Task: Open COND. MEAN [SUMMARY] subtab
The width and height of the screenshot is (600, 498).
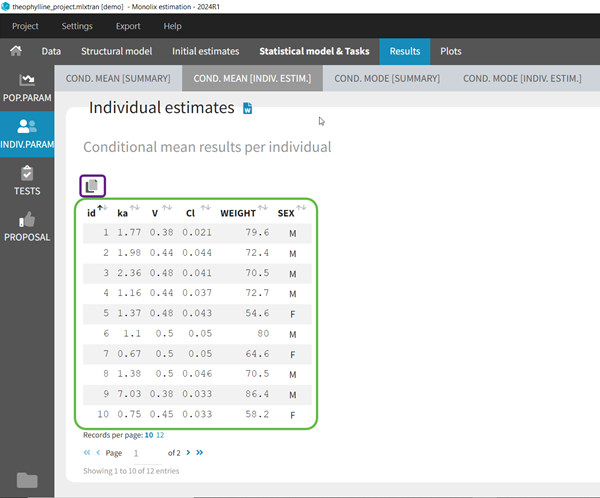Action: 118,78
